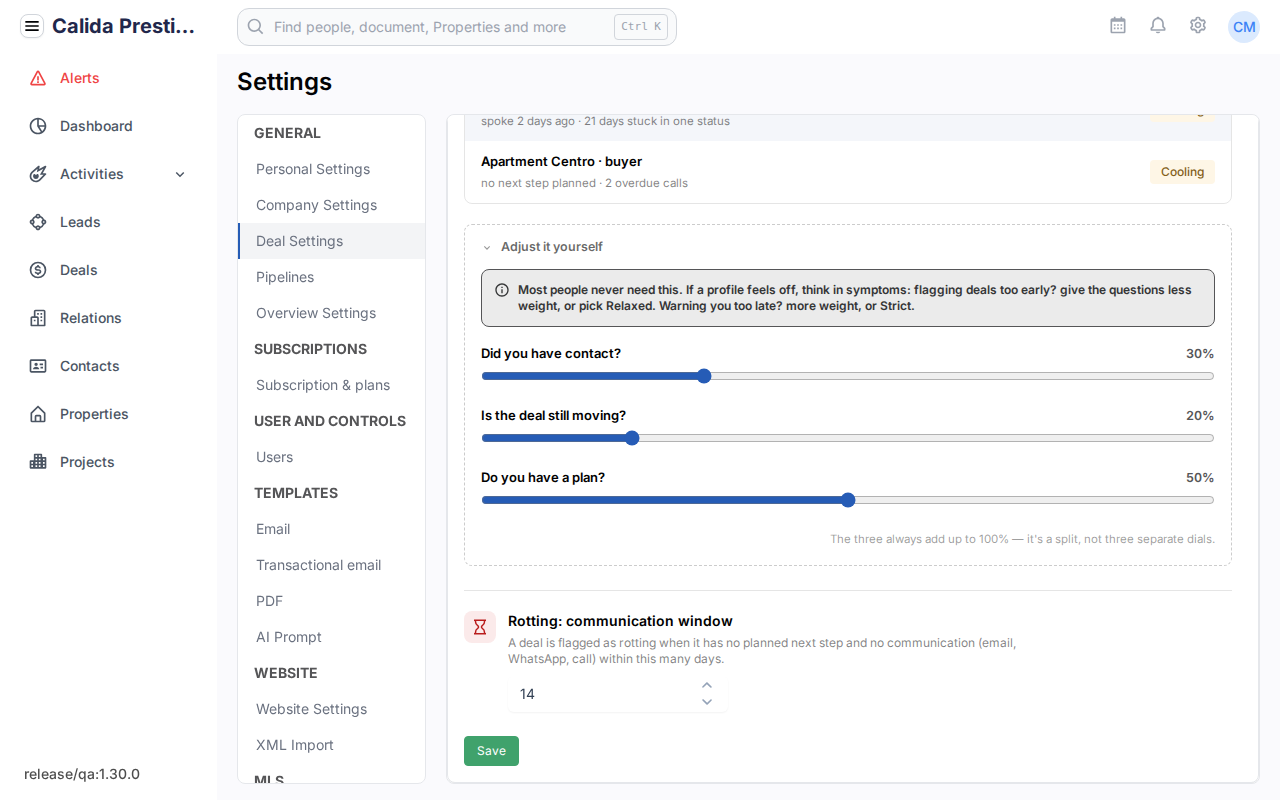Open notifications bell icon
The height and width of the screenshot is (800, 1280).
[x=1158, y=26]
